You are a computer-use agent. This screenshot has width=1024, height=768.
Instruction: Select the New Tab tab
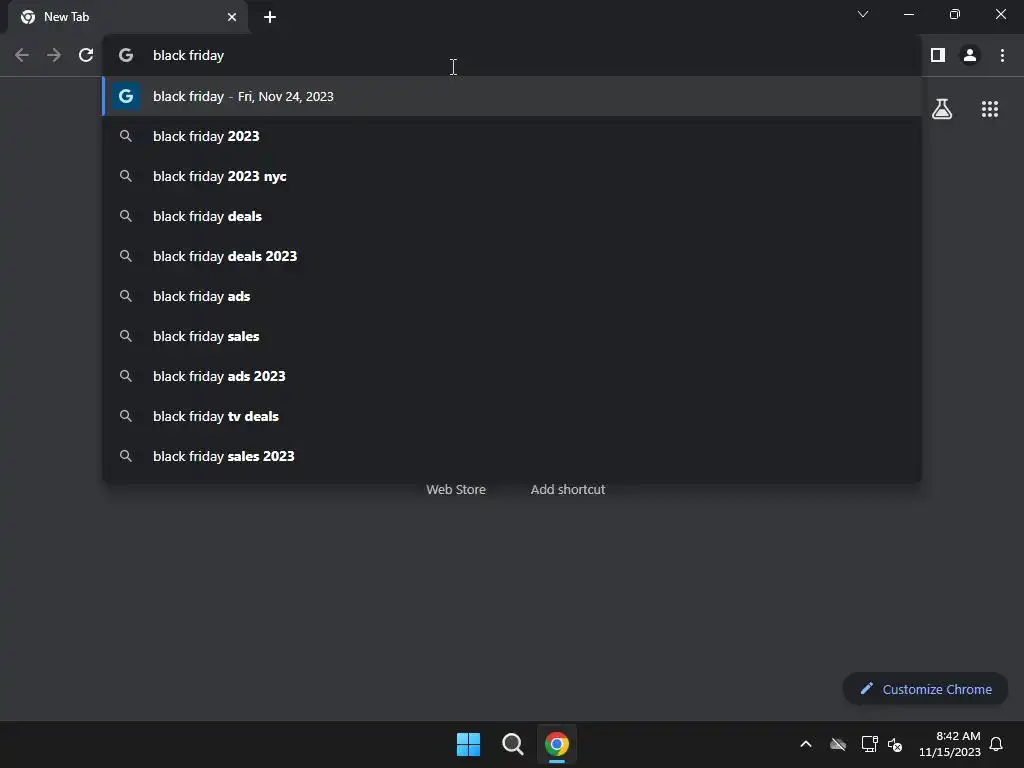127,17
